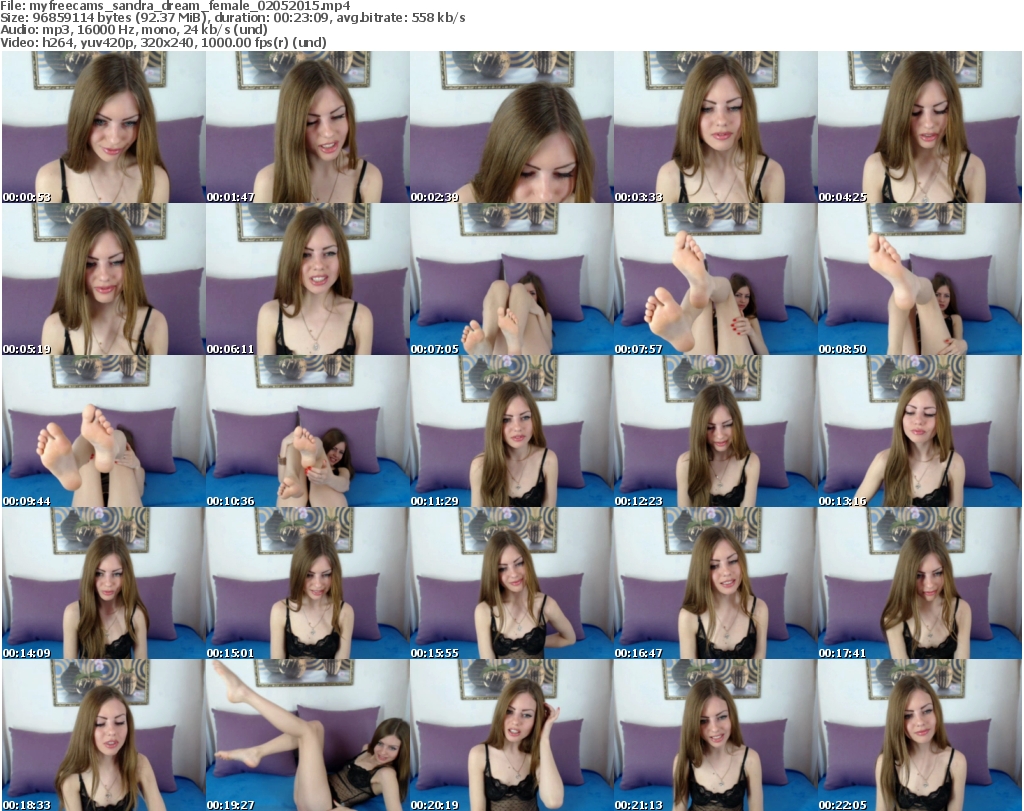Select the thumbnail stamped 00:15:55
This screenshot has height=811, width=1024.
tap(511, 583)
